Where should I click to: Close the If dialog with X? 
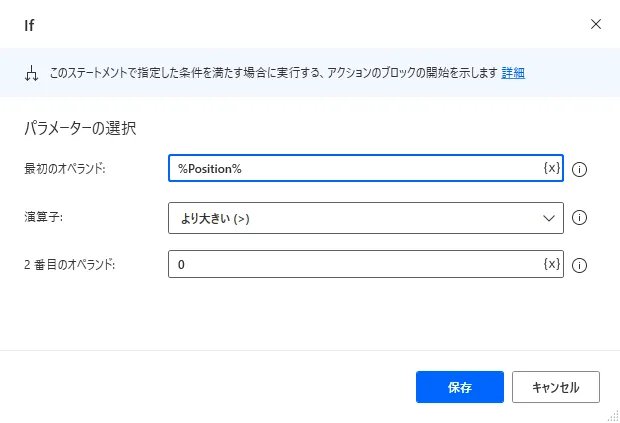(x=596, y=23)
